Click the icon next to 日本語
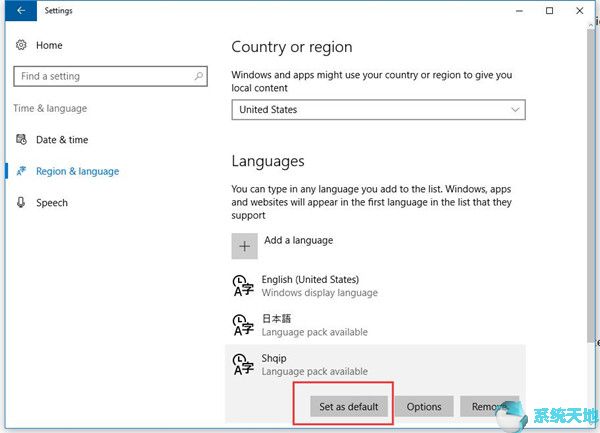 tap(243, 325)
